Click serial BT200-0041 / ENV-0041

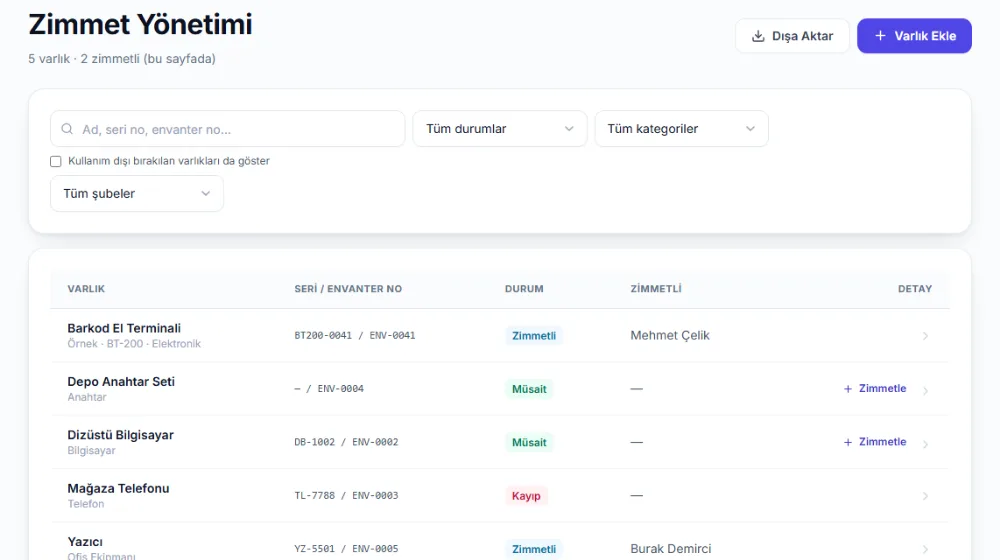[x=355, y=335]
